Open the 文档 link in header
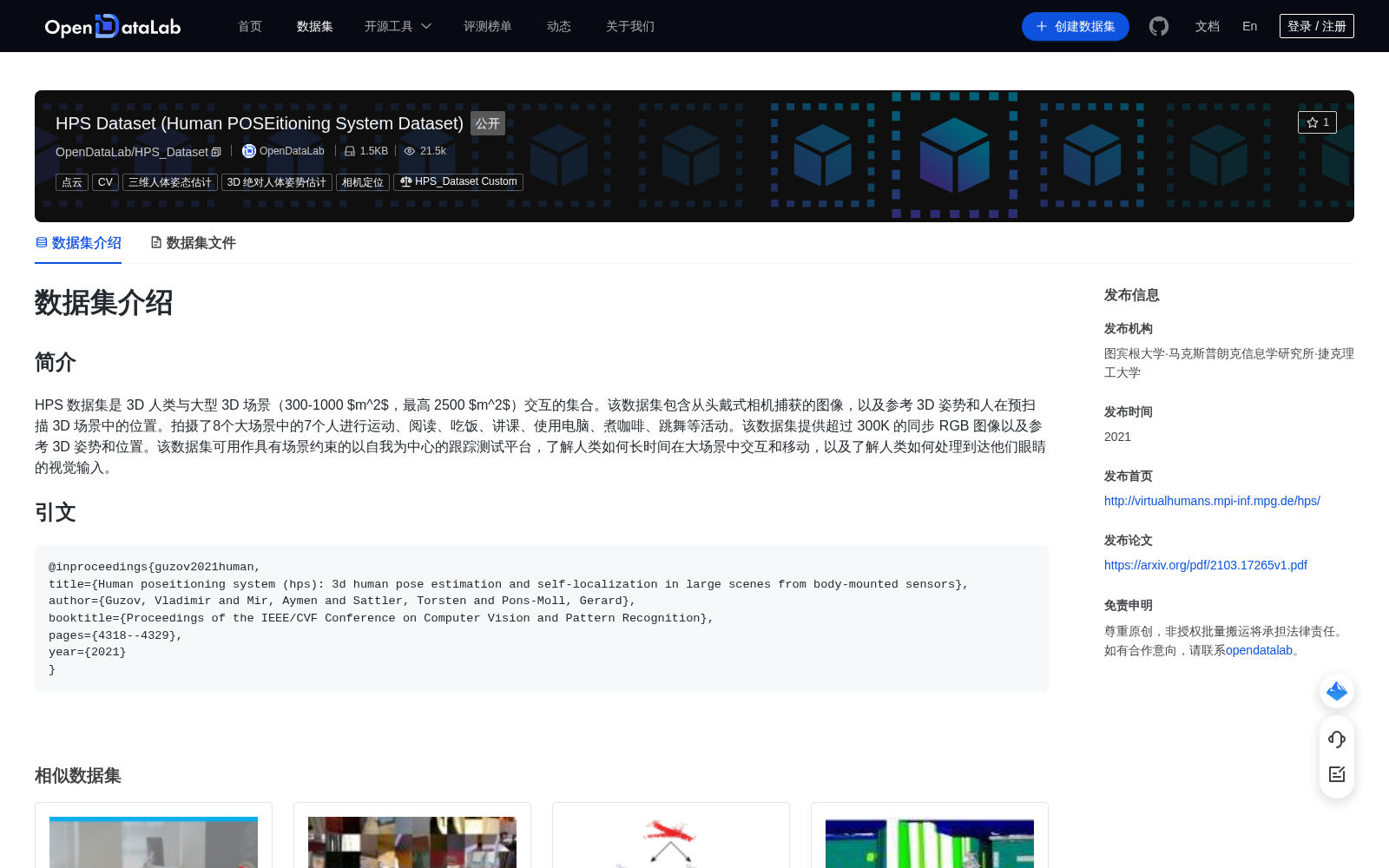 [x=1208, y=26]
